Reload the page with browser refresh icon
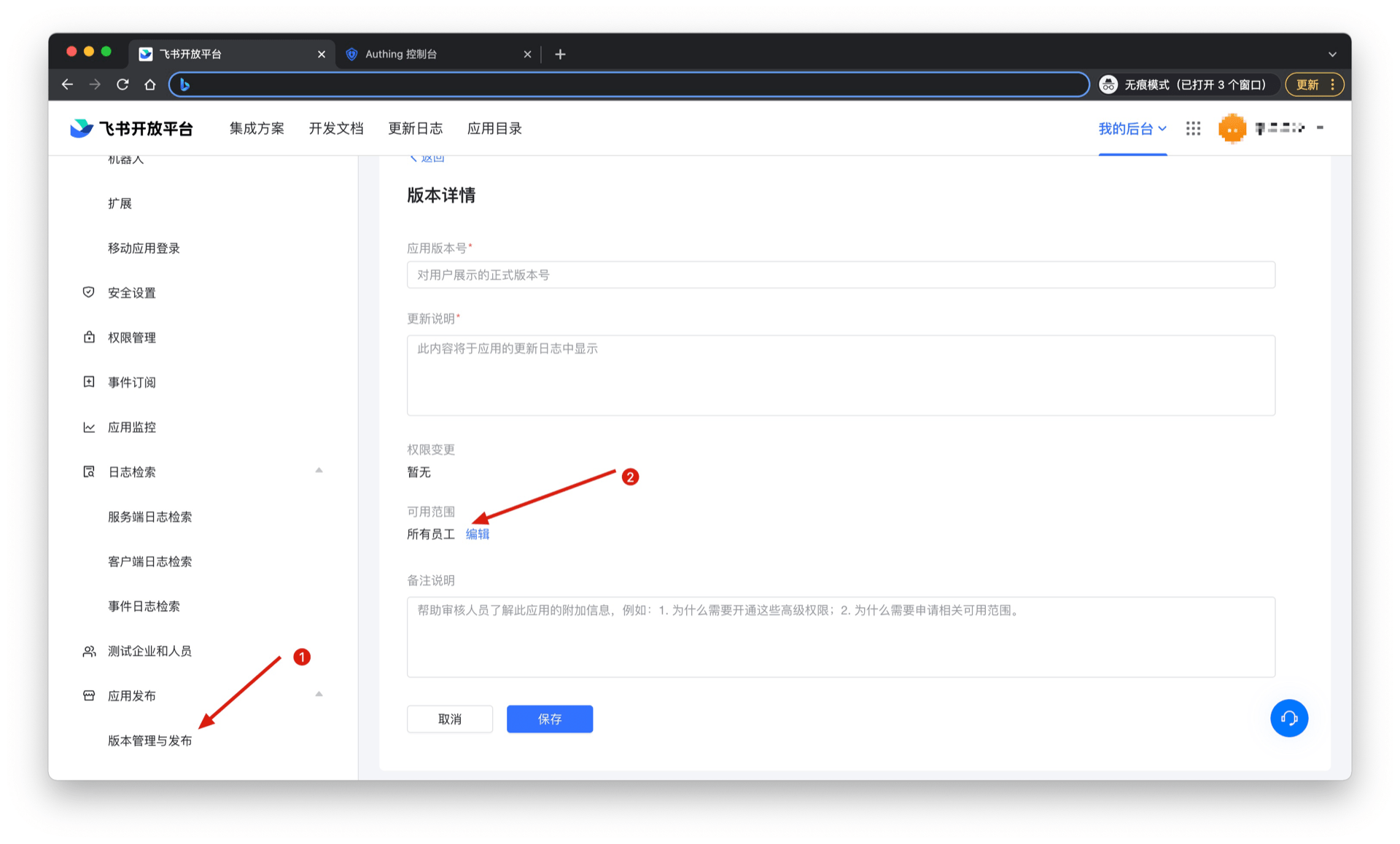The height and width of the screenshot is (844, 1400). click(122, 85)
